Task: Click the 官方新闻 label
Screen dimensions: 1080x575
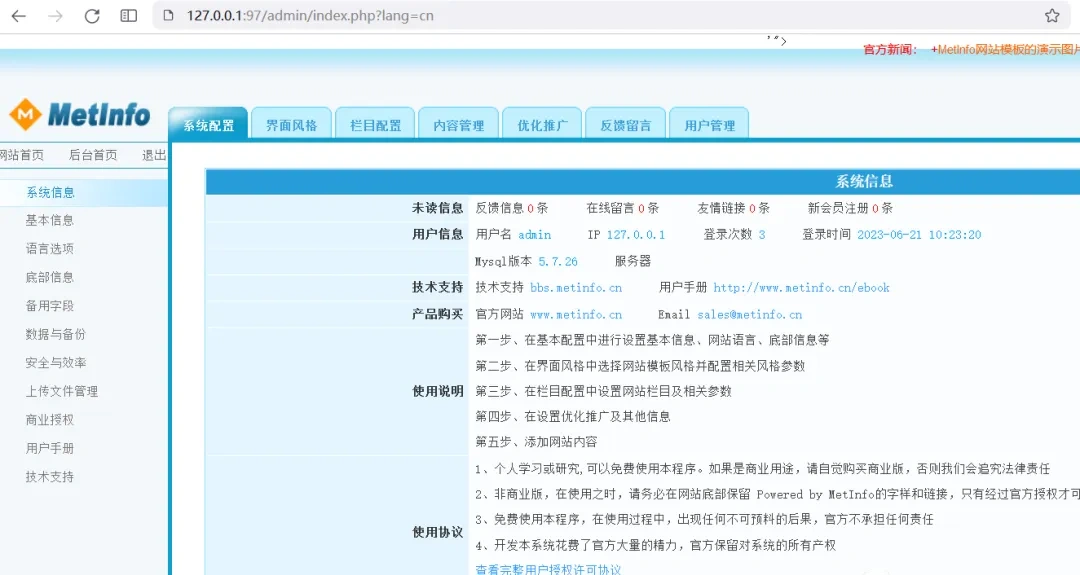Action: pyautogui.click(x=891, y=50)
